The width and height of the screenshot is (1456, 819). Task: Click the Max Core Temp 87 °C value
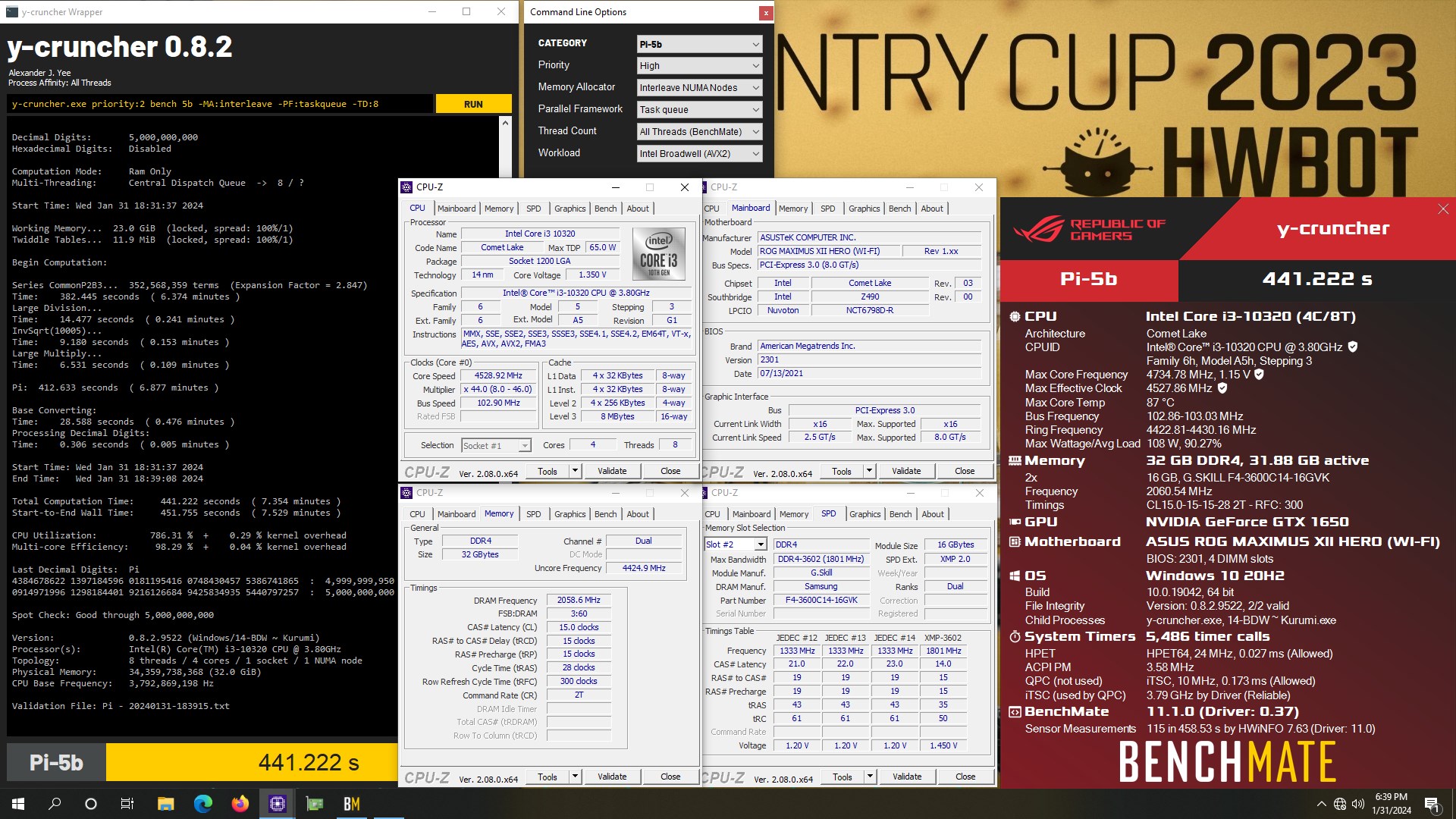1160,403
